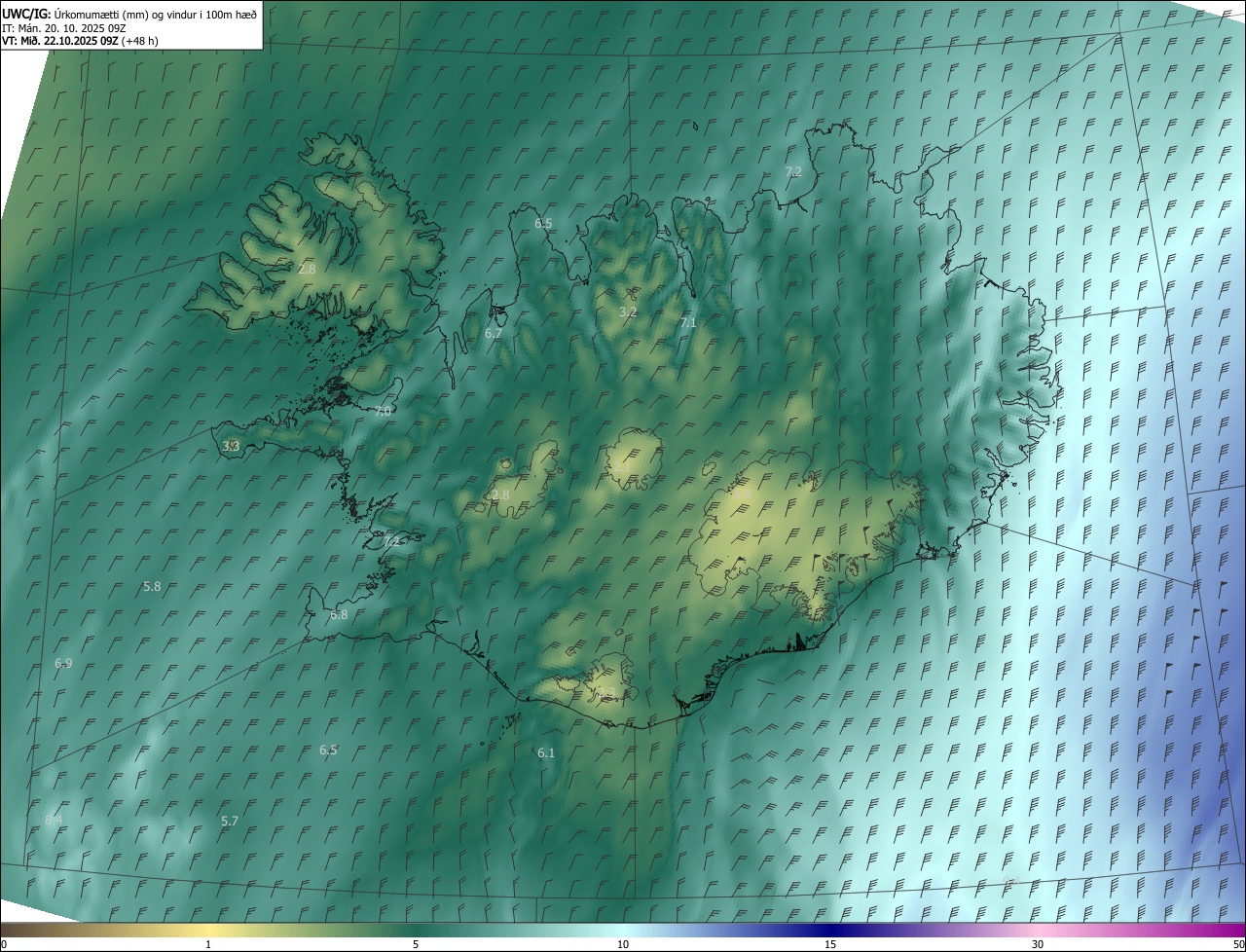Click the 6.1 value south of the coast

[x=546, y=752]
